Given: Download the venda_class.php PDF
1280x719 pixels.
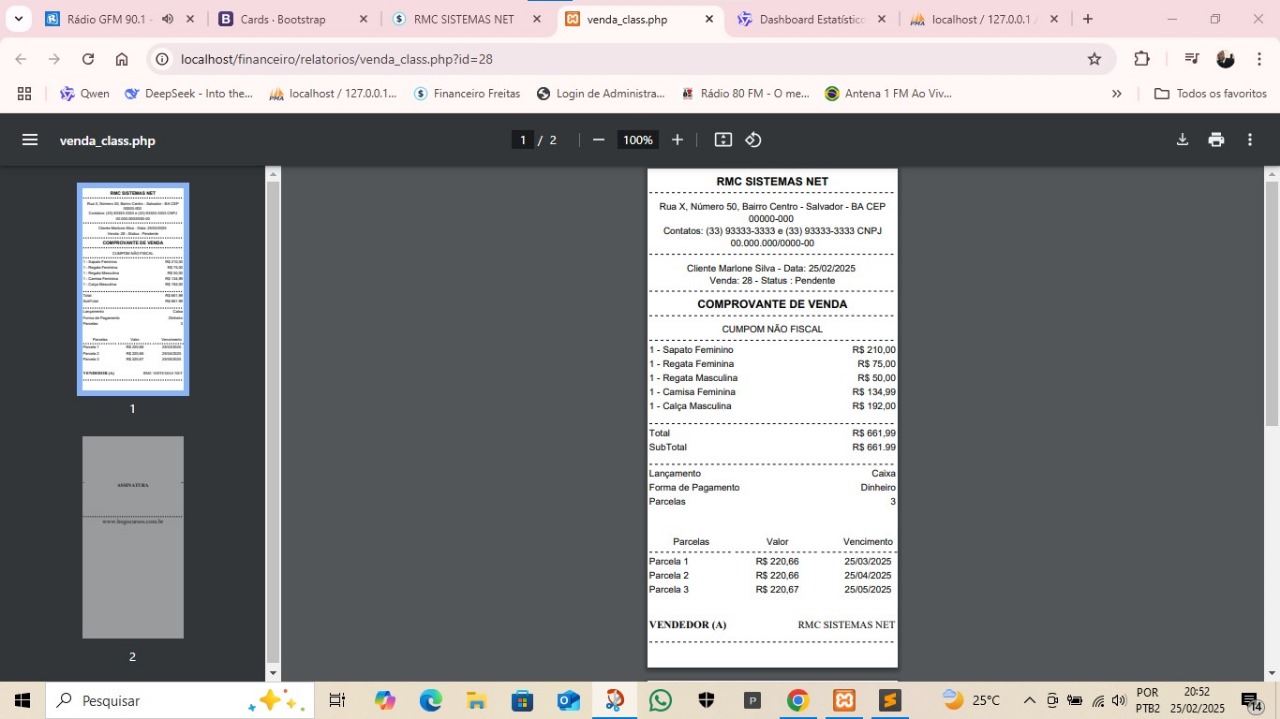Looking at the screenshot, I should click(x=1182, y=140).
